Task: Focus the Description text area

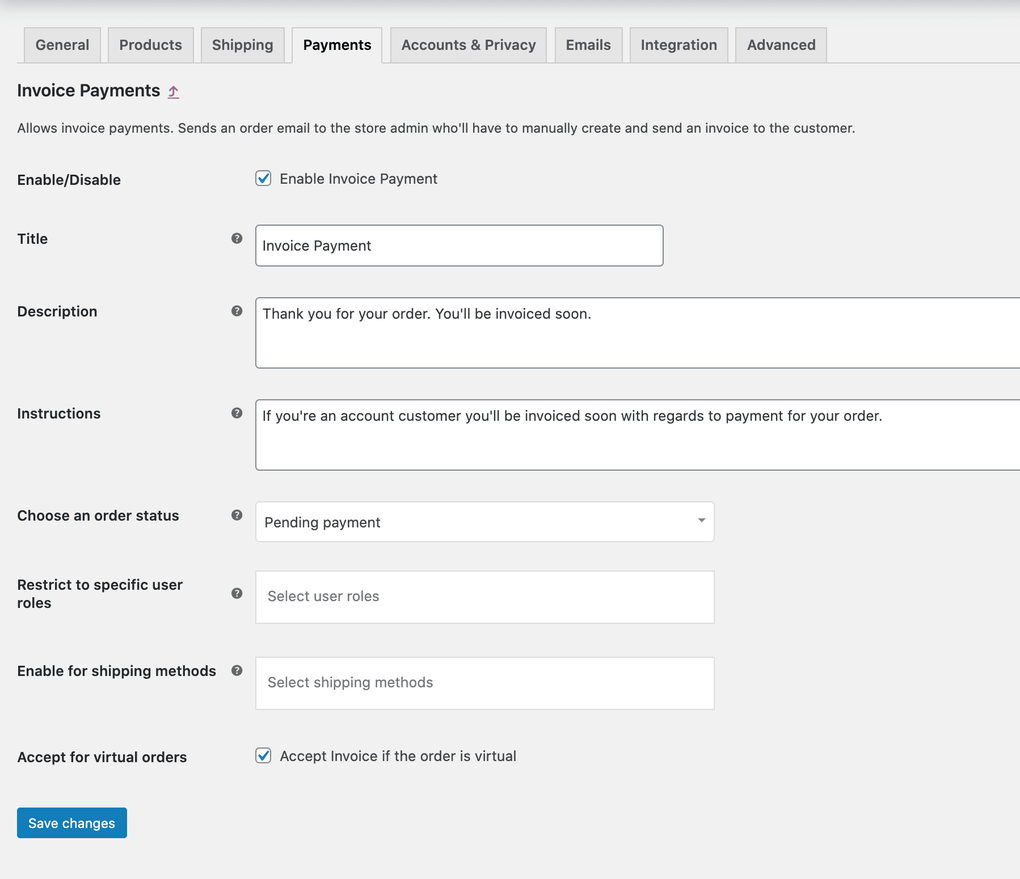Action: pos(637,333)
